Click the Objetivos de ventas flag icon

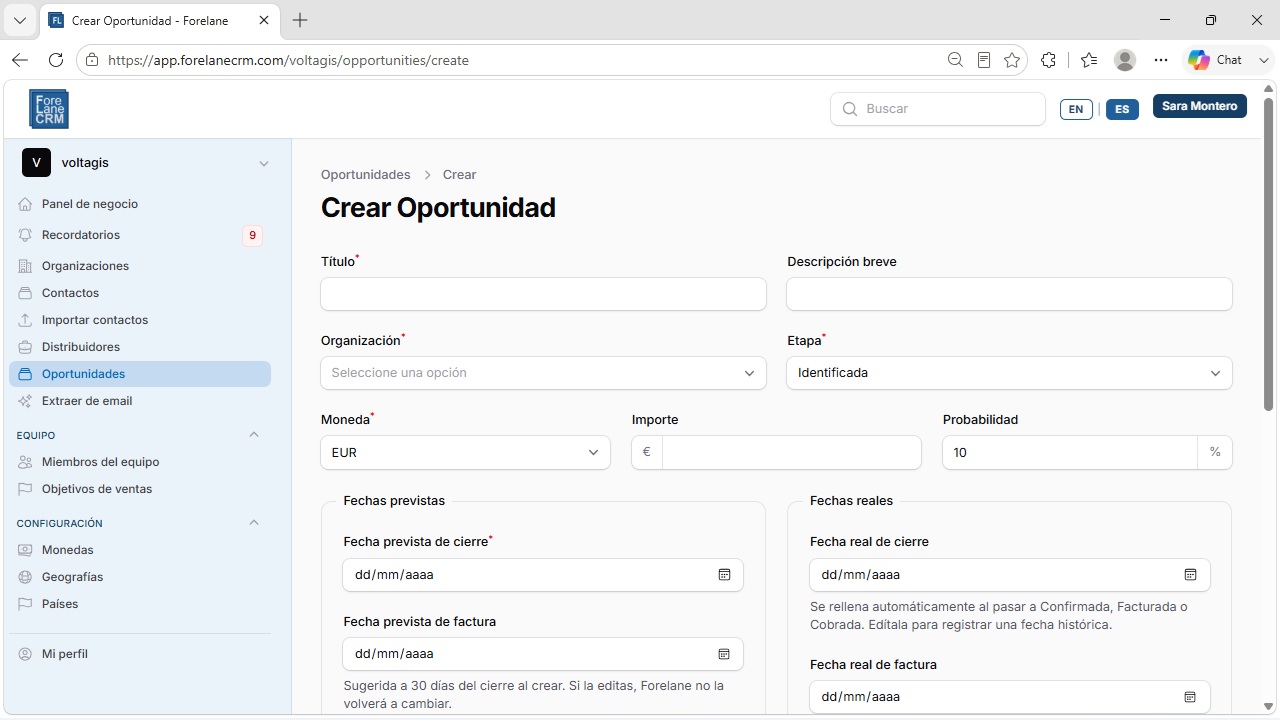pos(25,489)
